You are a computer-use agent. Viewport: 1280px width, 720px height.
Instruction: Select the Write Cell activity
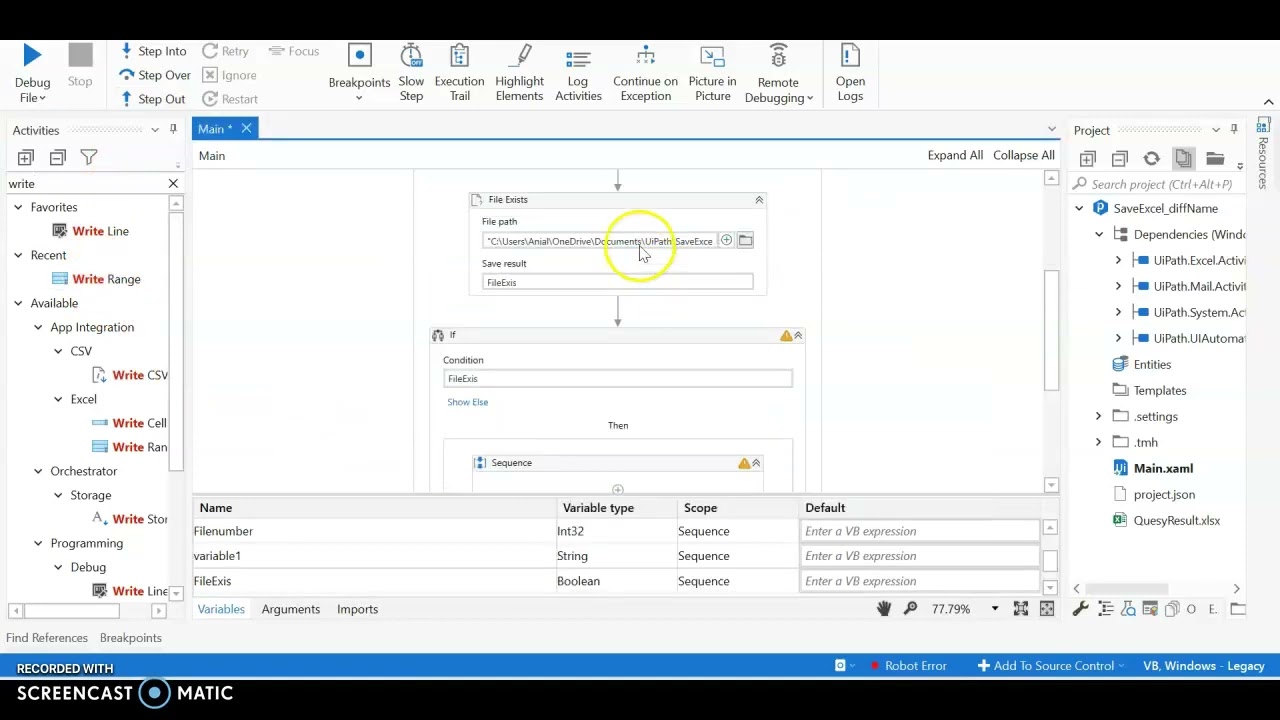click(130, 423)
